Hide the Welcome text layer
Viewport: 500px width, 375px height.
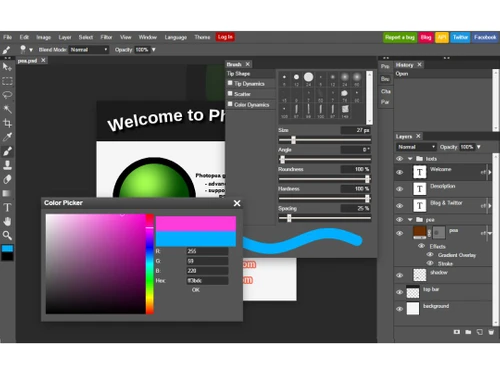click(399, 172)
